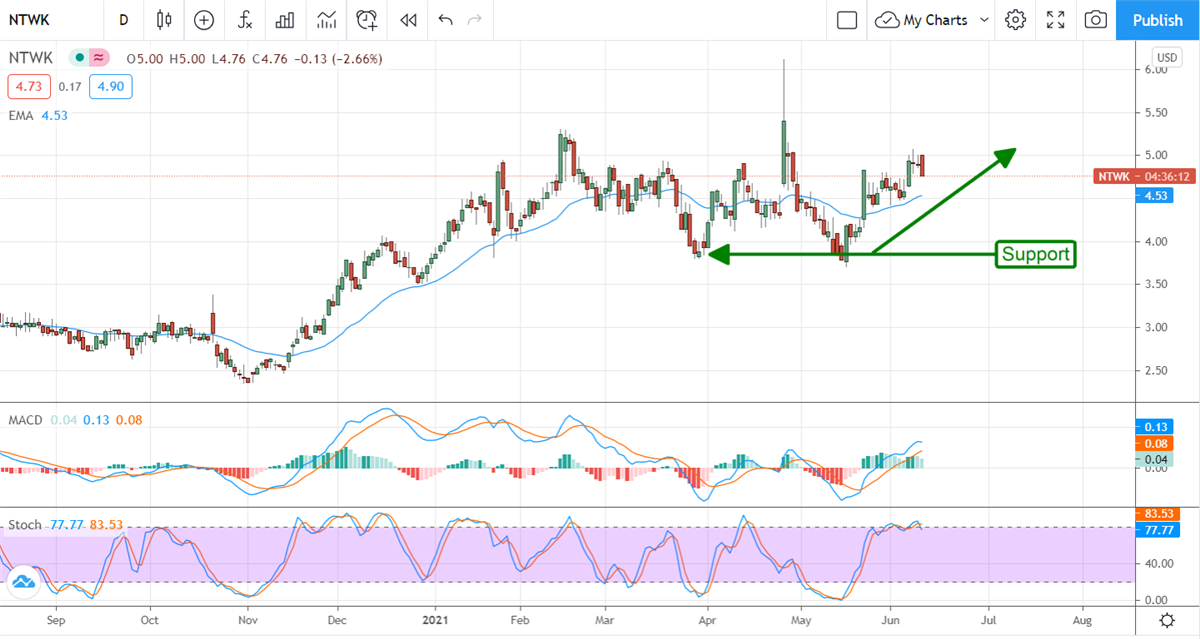Viewport: 1200px width, 639px height.
Task: Click the Compare or Add Symbol plus icon
Action: point(204,20)
